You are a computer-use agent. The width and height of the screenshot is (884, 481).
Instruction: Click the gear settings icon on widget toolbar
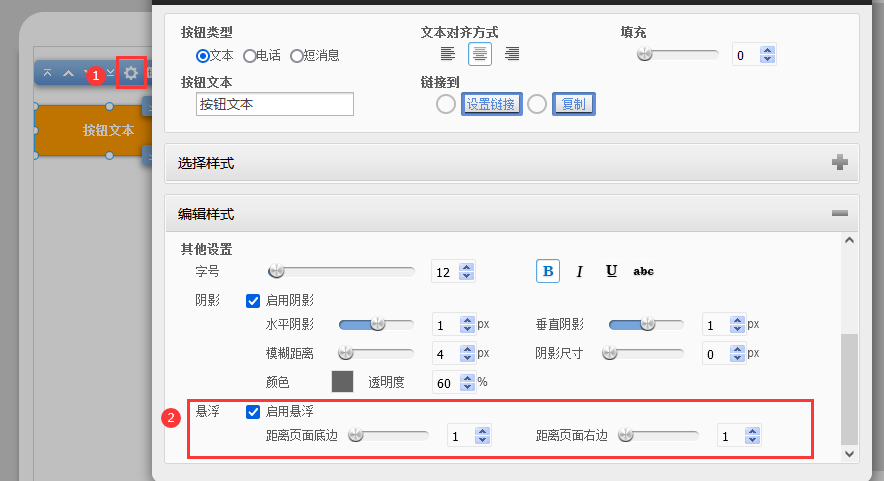tap(131, 73)
